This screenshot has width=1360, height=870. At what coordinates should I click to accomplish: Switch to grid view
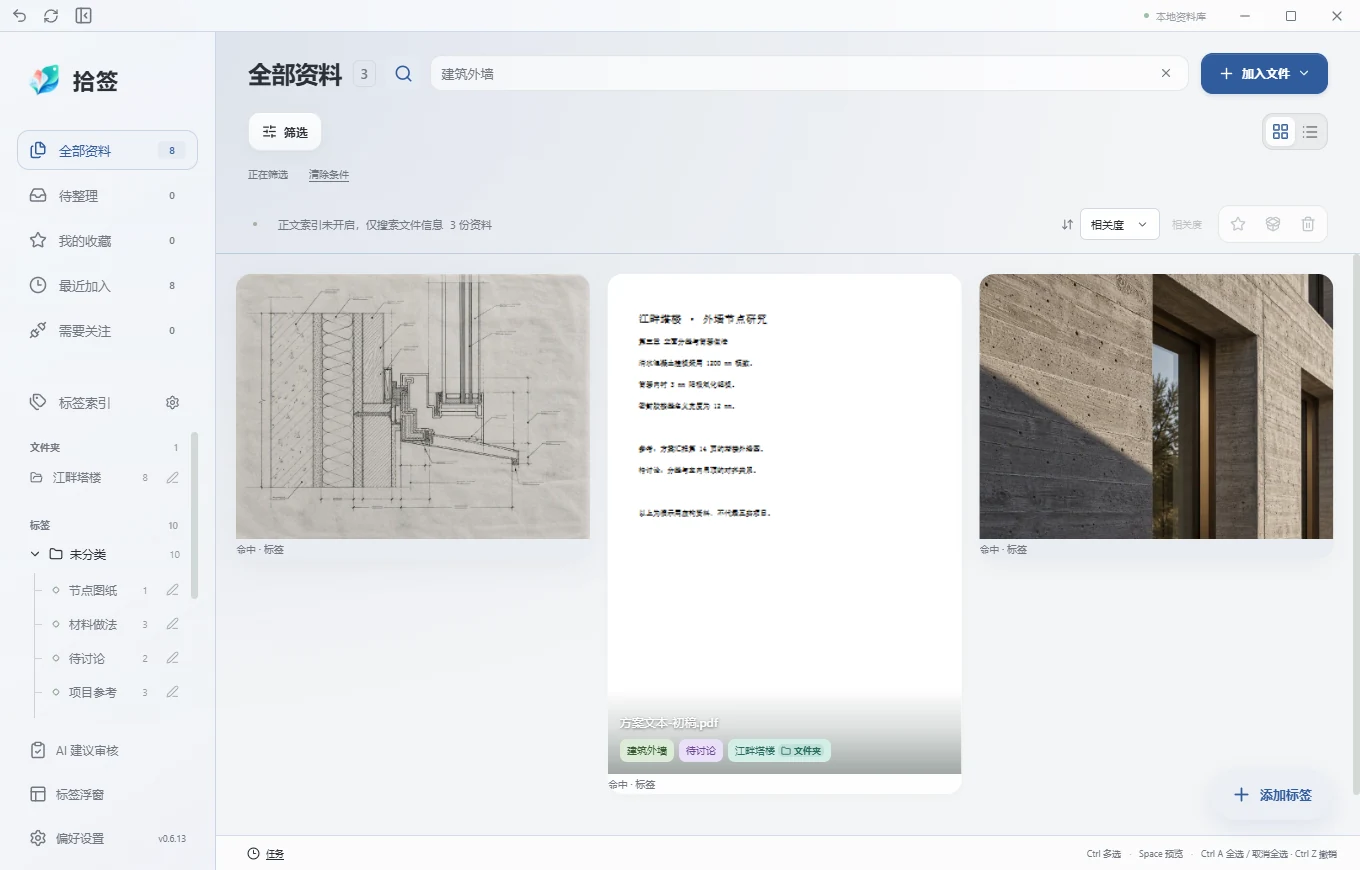[1280, 132]
